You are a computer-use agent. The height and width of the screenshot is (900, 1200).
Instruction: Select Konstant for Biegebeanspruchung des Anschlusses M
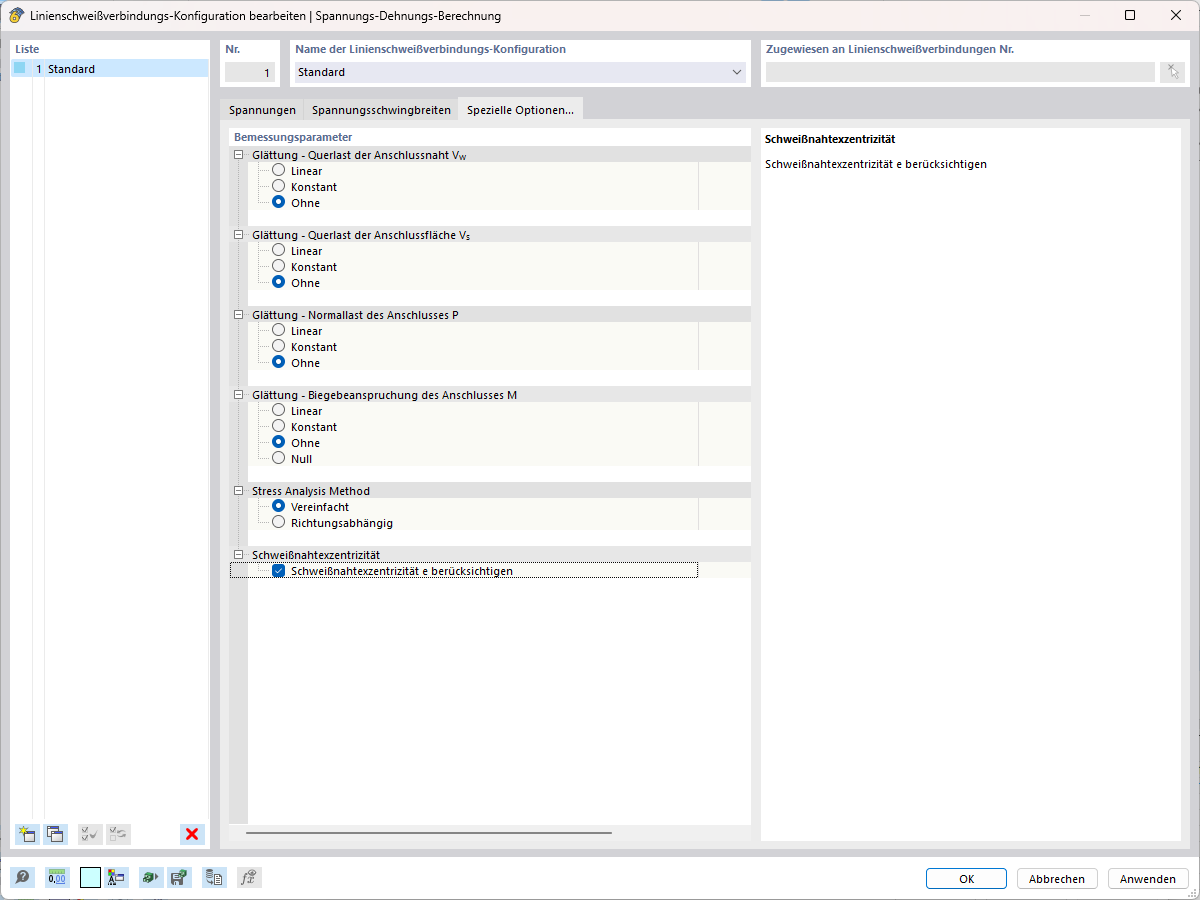[278, 427]
